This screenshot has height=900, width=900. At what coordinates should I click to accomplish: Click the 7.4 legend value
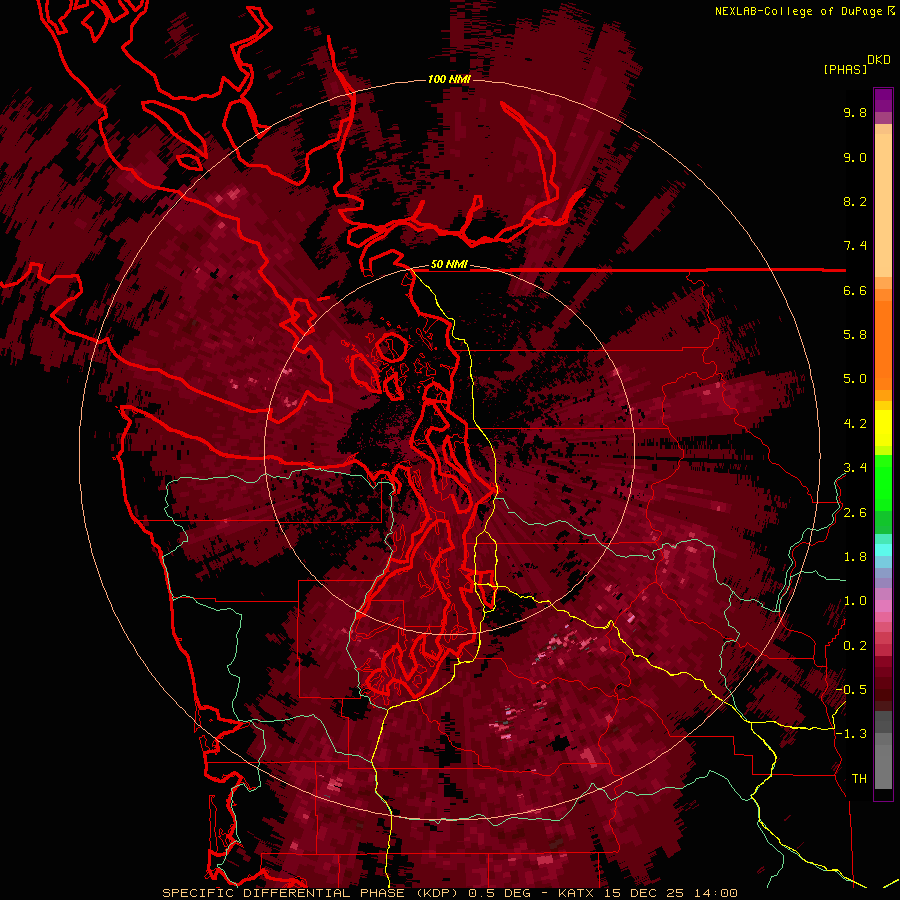[x=855, y=246]
